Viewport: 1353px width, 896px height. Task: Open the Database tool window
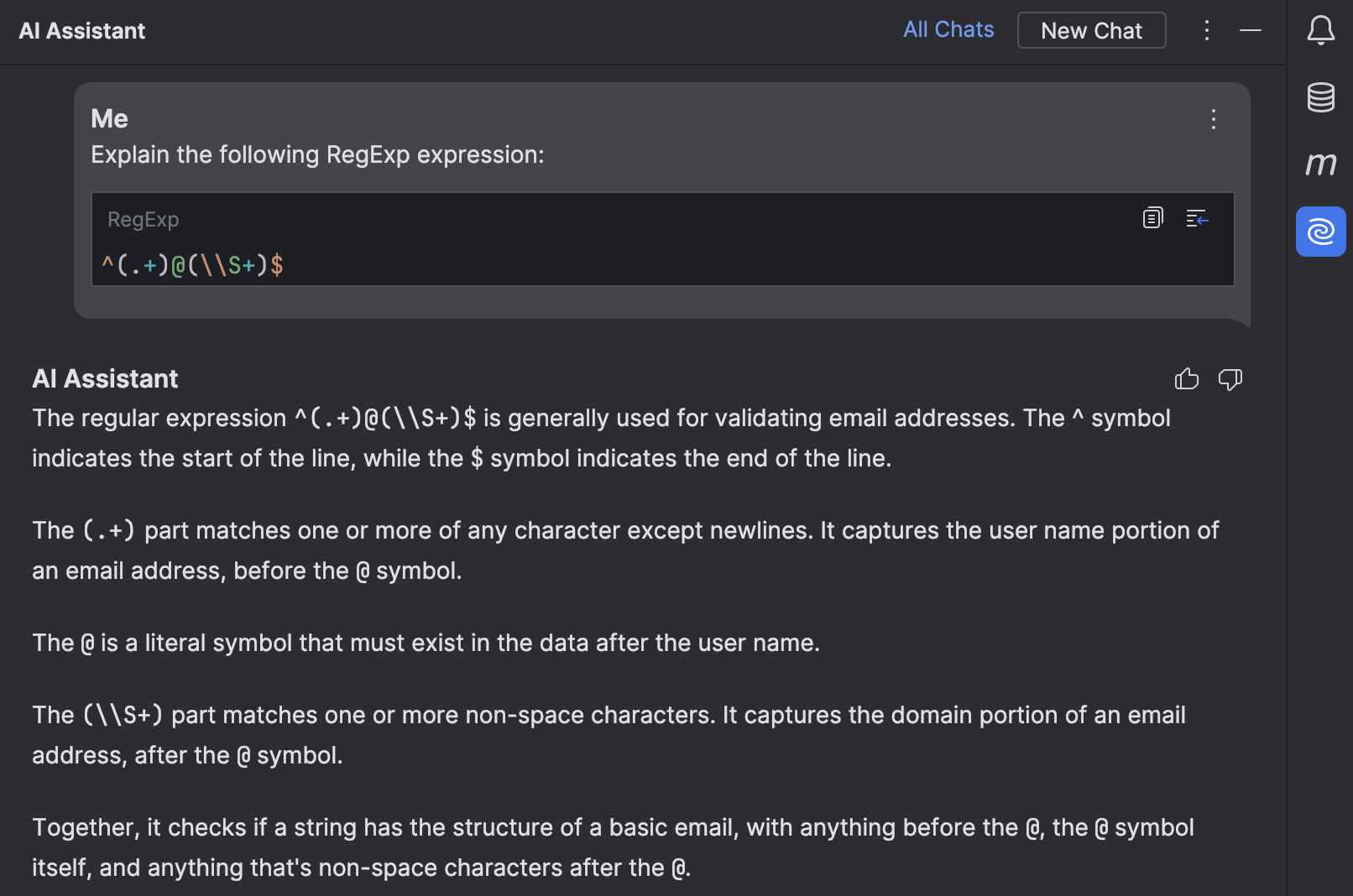(1320, 97)
